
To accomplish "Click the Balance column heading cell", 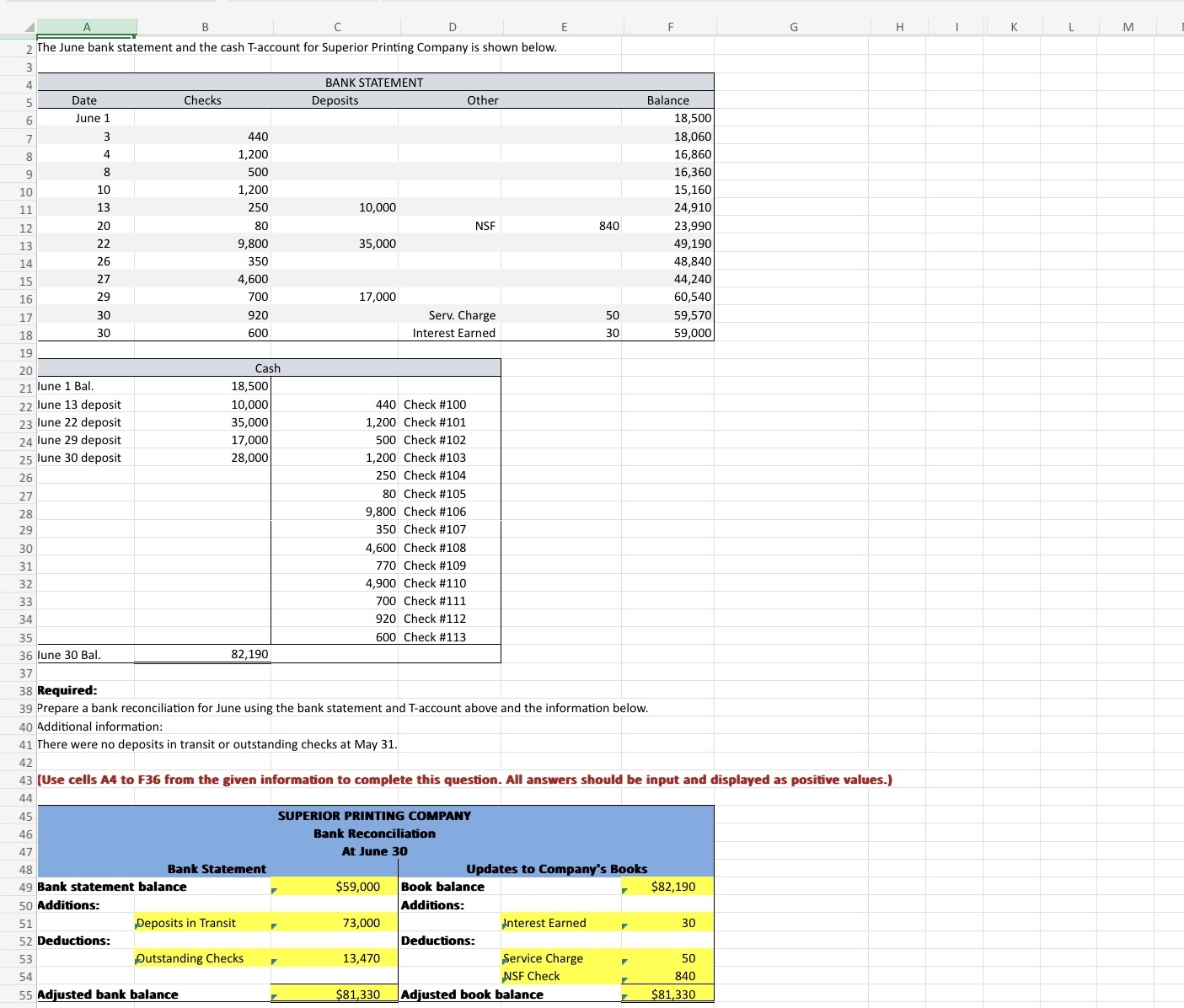I will [x=668, y=100].
